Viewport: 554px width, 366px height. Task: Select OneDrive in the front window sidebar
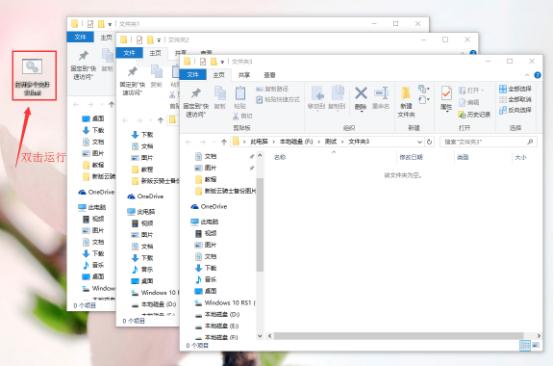tap(209, 207)
